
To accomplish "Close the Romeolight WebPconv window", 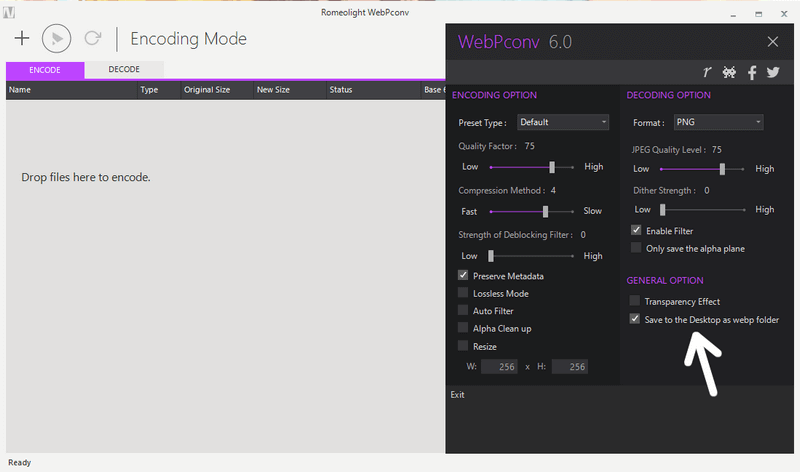I will coord(784,14).
